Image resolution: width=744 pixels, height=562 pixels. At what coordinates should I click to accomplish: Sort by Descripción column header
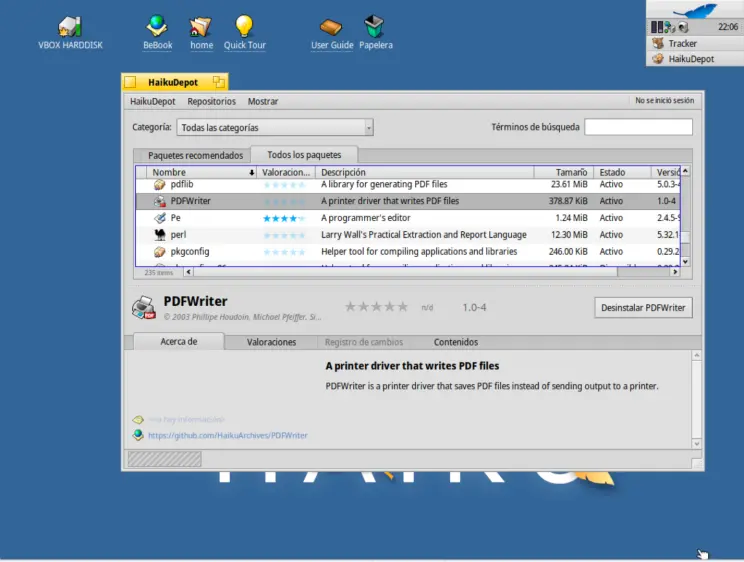click(425, 172)
